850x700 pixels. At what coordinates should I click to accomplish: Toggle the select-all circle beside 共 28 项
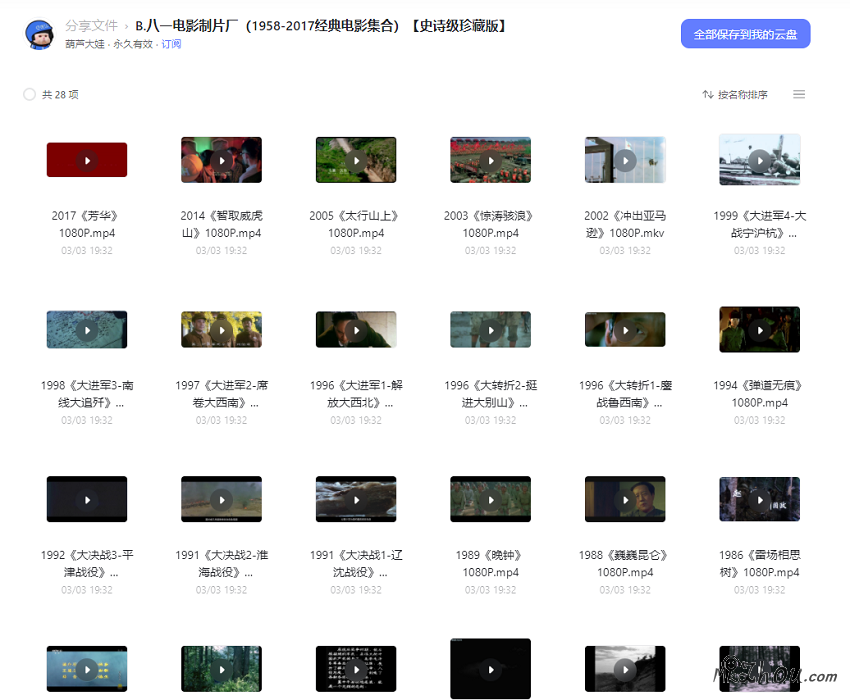[29, 95]
